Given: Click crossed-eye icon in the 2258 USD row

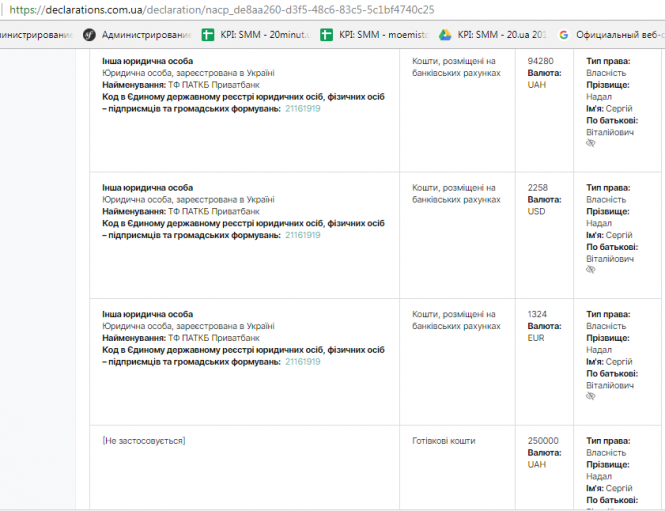Looking at the screenshot, I should click(x=590, y=270).
